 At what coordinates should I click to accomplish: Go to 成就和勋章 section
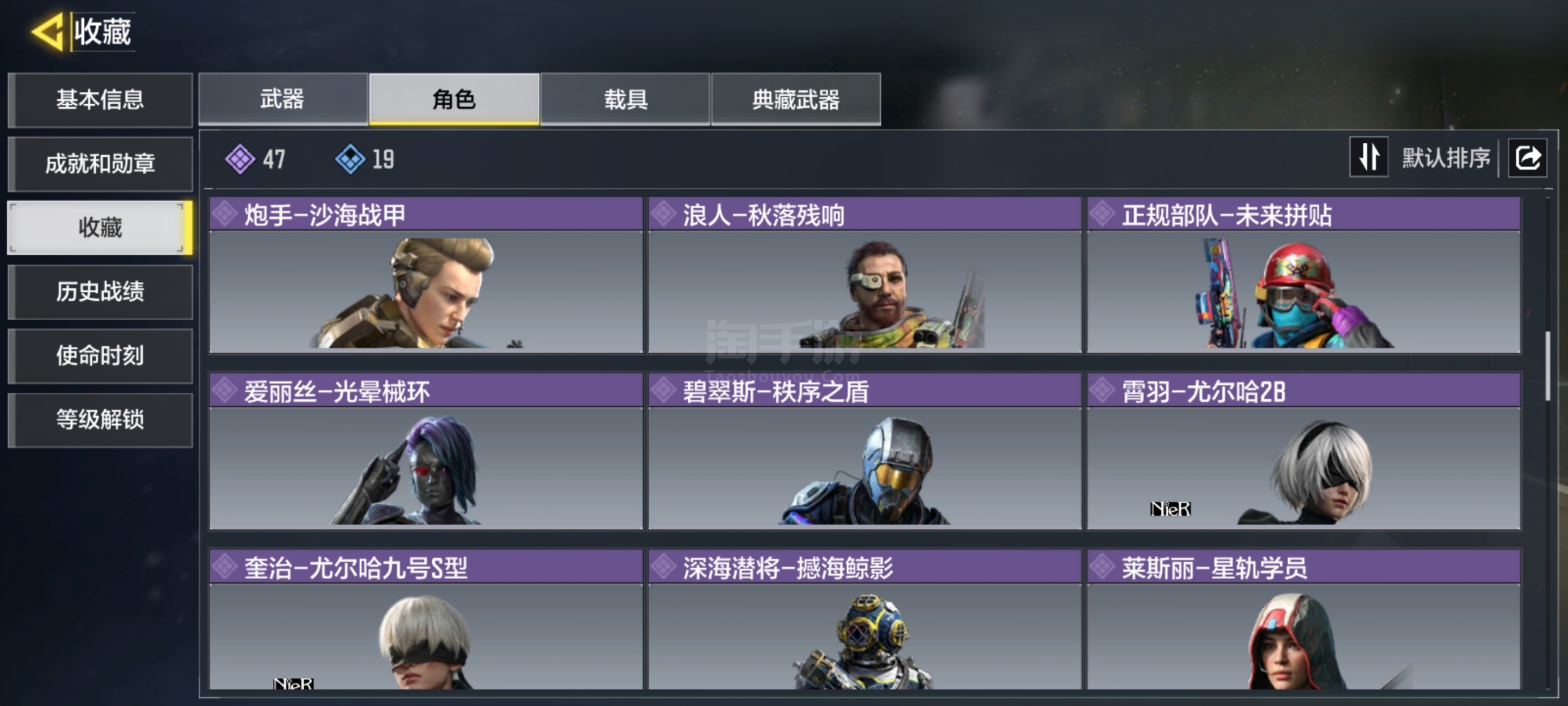tap(100, 164)
